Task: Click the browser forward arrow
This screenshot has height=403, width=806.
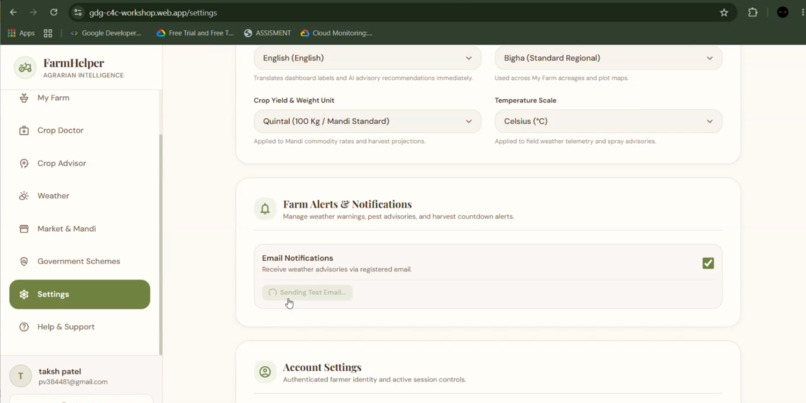Action: pyautogui.click(x=33, y=12)
